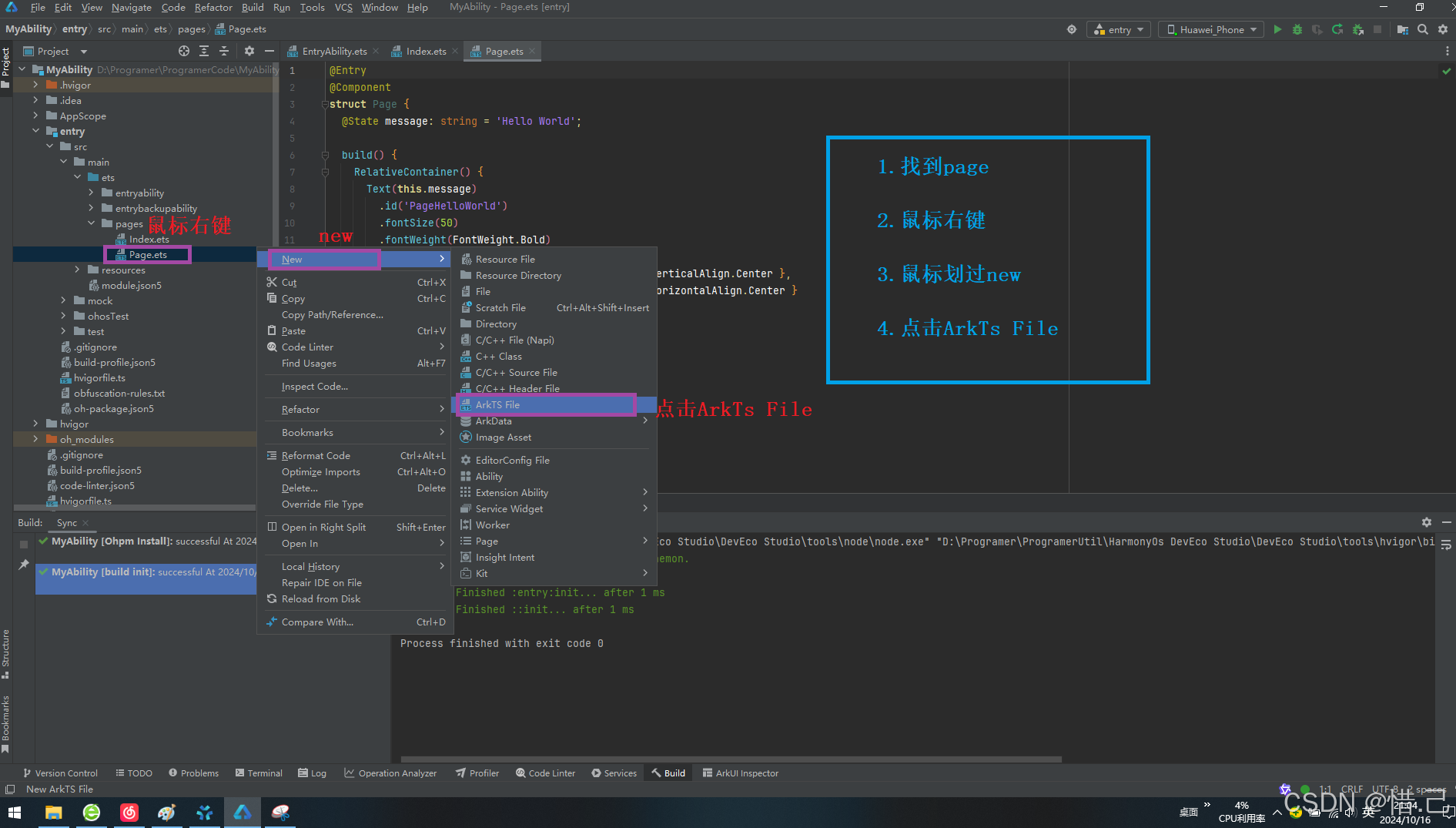The height and width of the screenshot is (828, 1456).
Task: Click the reload/hot-reload circular arrow icon
Action: pyautogui.click(x=1337, y=29)
